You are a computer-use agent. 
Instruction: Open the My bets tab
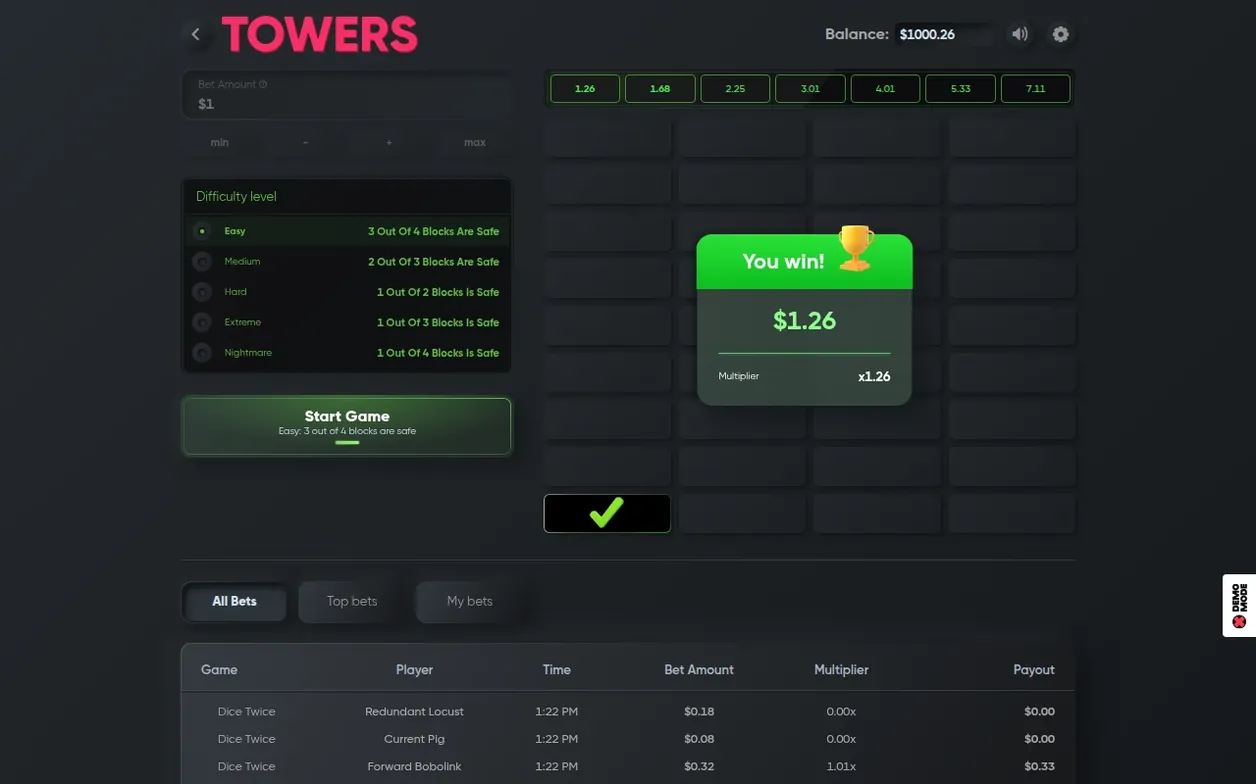coord(470,601)
